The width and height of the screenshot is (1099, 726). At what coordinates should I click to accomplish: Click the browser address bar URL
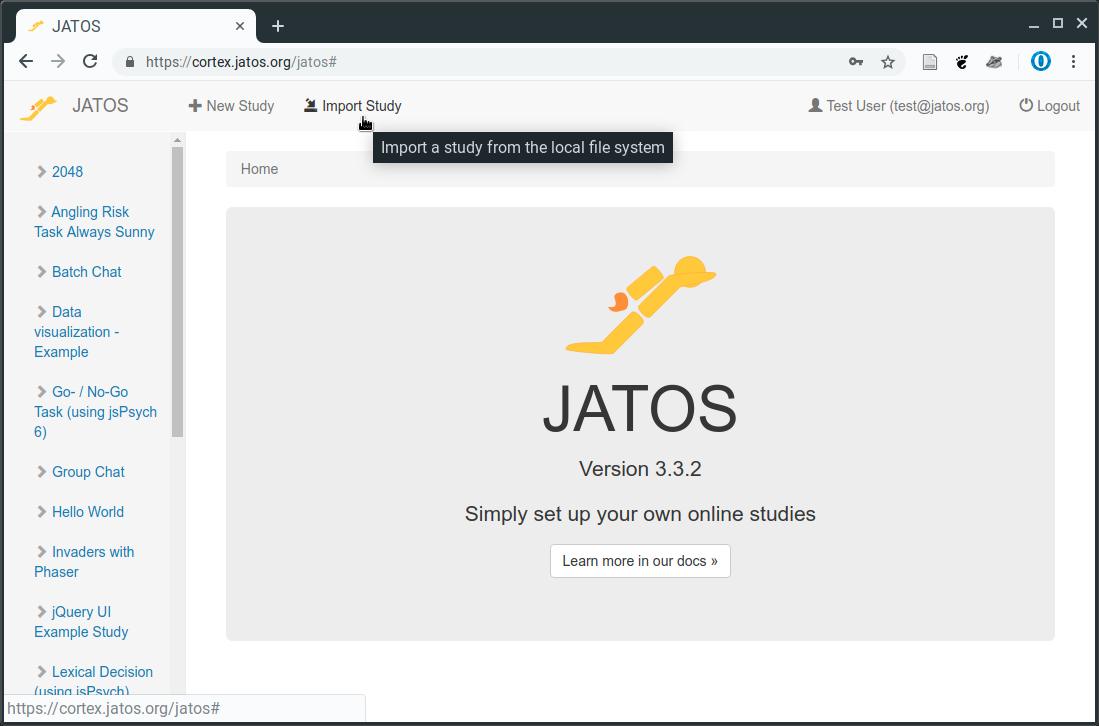point(241,62)
